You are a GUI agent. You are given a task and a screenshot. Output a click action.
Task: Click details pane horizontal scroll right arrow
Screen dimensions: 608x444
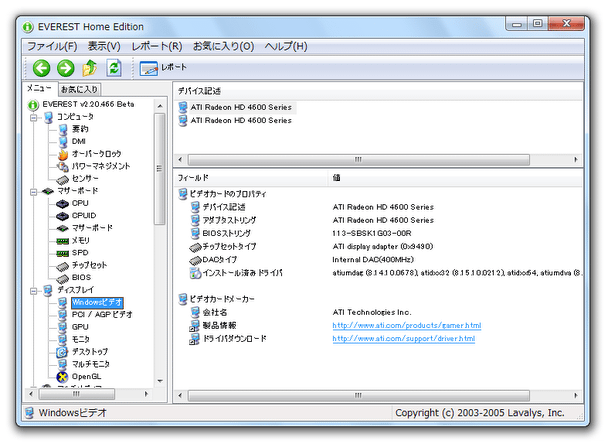pos(576,396)
